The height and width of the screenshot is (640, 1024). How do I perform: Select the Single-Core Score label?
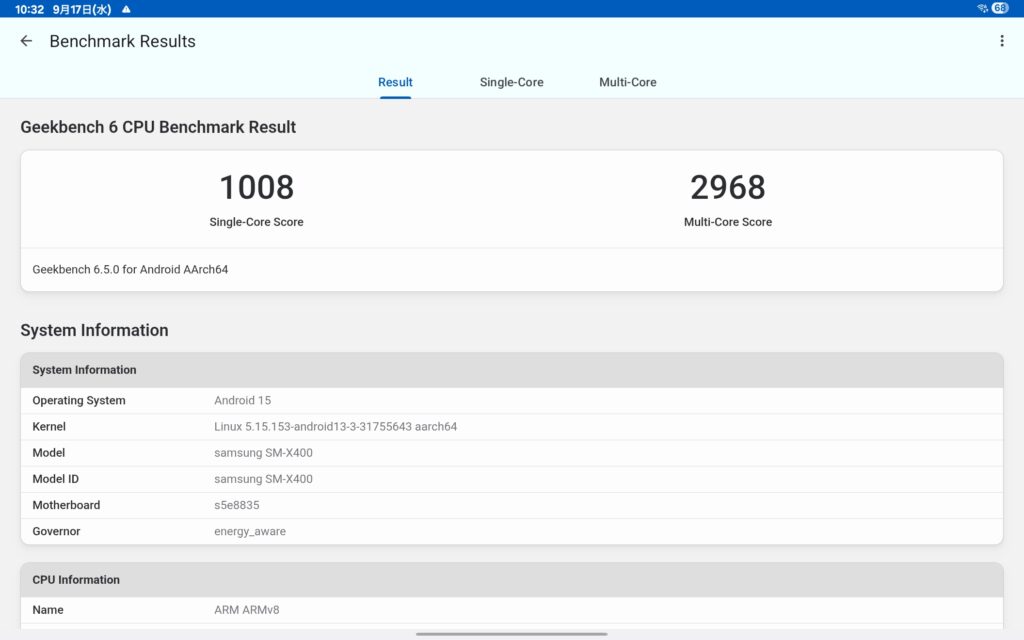[x=257, y=222]
